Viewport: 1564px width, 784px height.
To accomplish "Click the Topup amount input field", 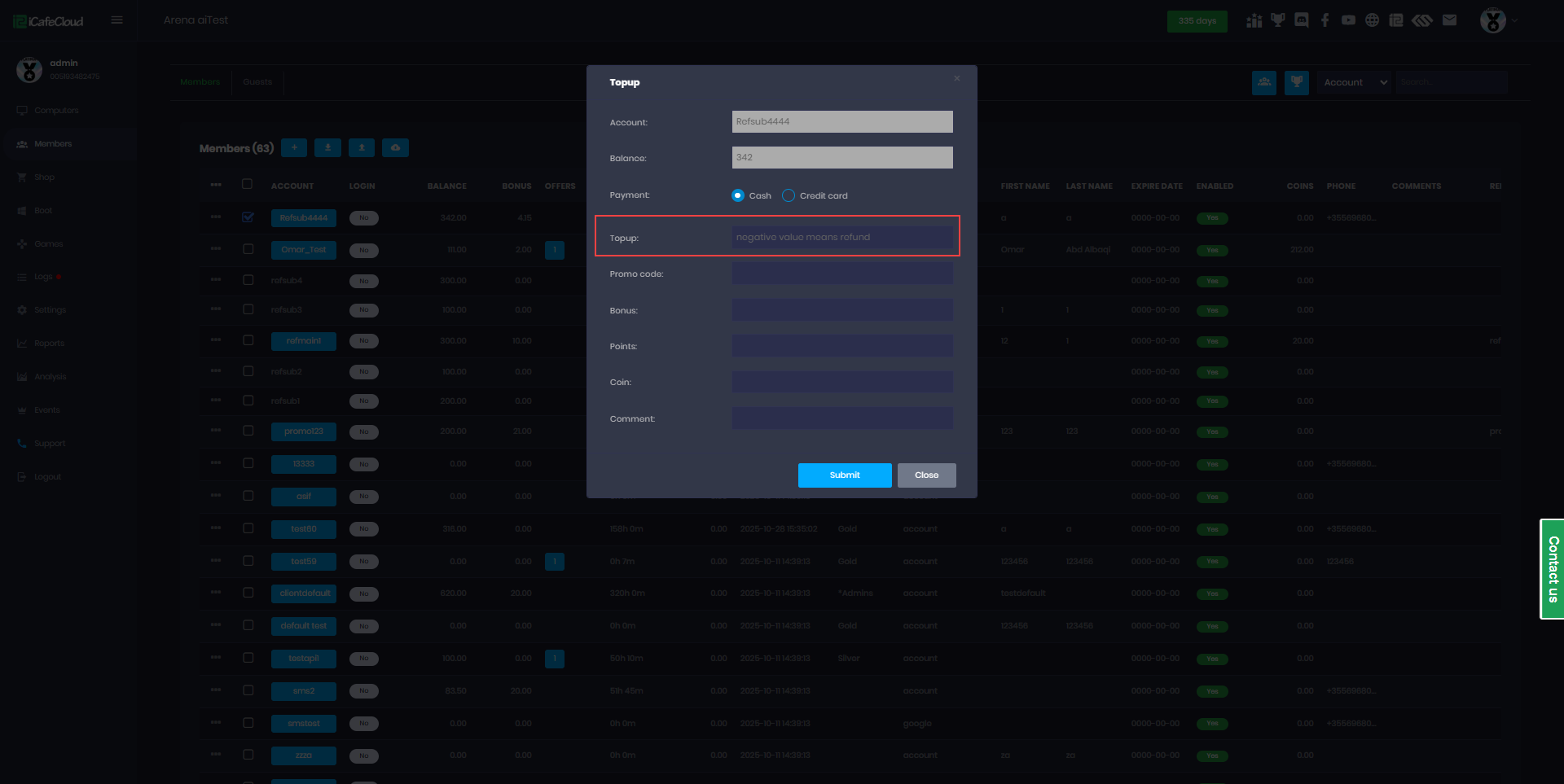I will point(842,238).
